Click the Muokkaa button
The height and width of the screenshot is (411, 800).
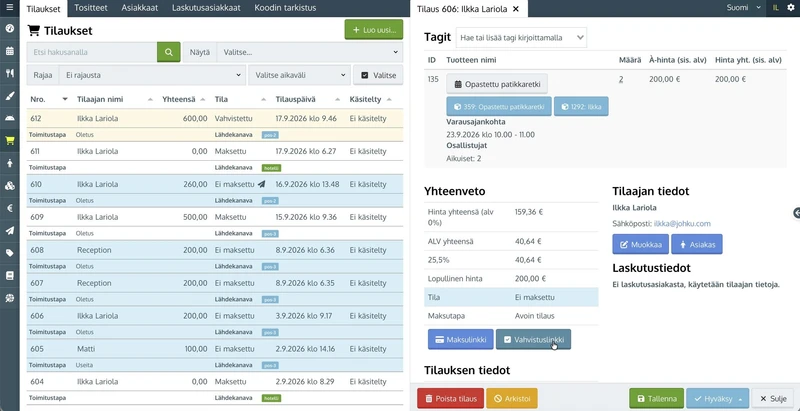coord(641,244)
